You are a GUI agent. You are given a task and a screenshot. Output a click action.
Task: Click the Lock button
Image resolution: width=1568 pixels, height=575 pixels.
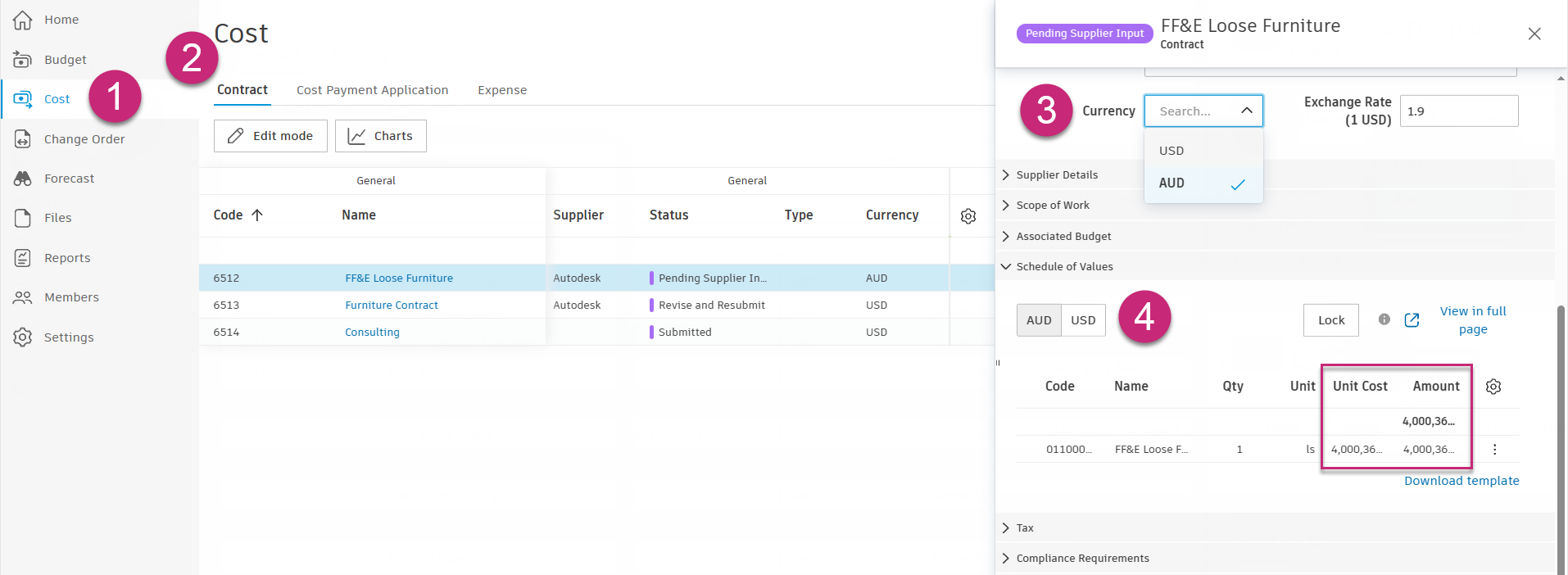tap(1331, 320)
